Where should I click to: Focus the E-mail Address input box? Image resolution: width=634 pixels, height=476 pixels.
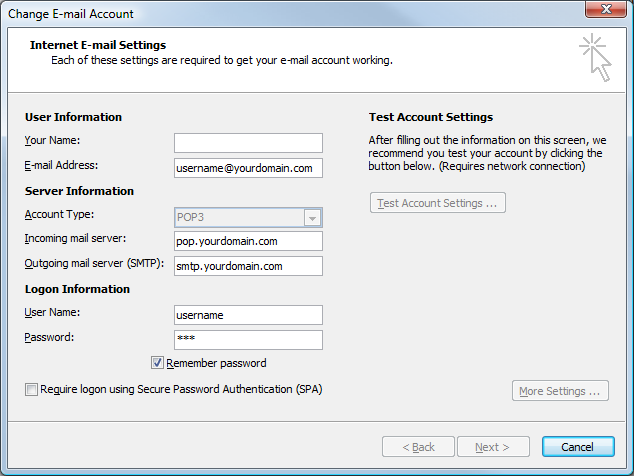tap(248, 168)
